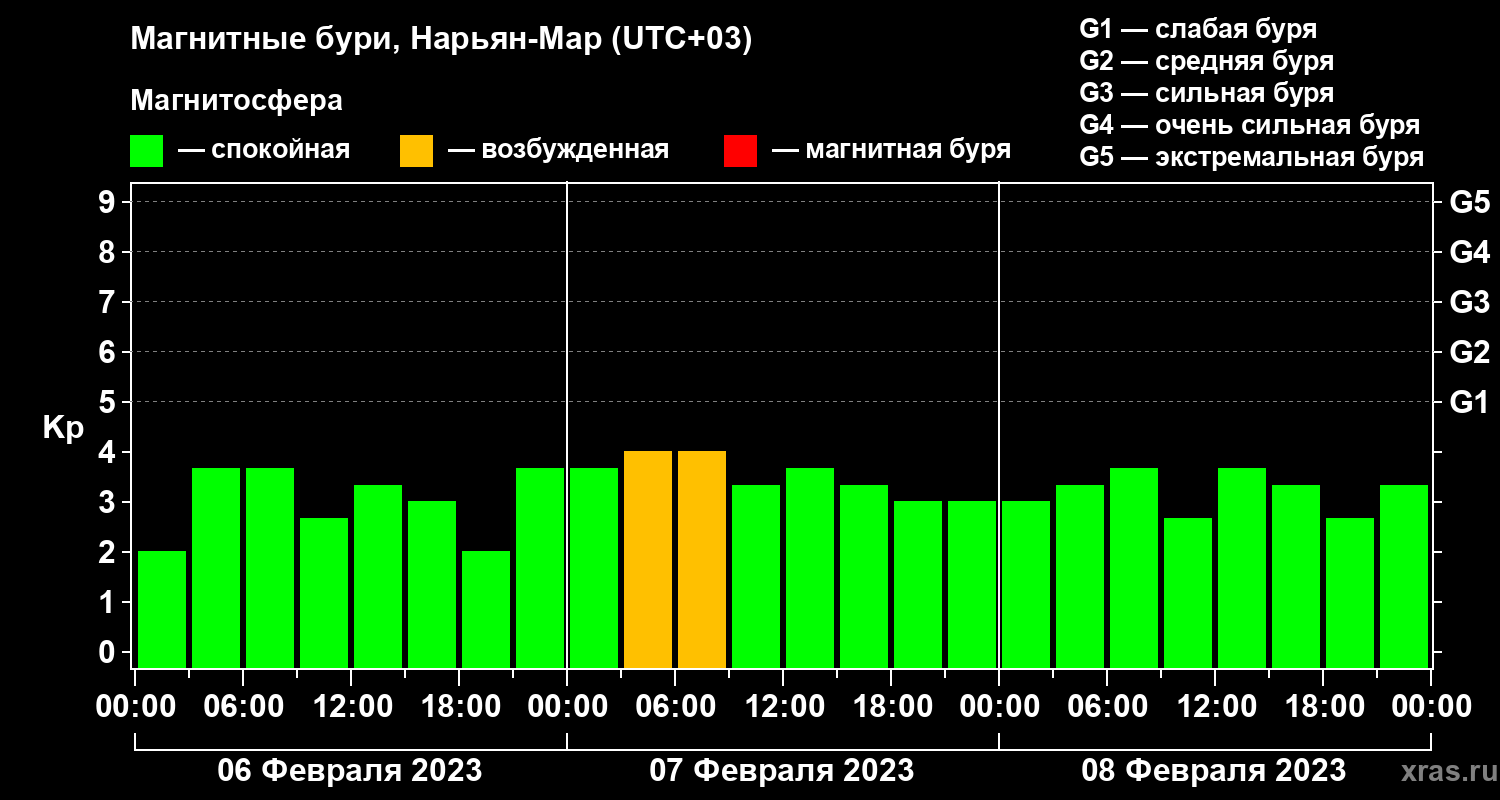This screenshot has height=800, width=1500.
Task: Click the 'G2' label on the right axis
Action: [x=1469, y=352]
